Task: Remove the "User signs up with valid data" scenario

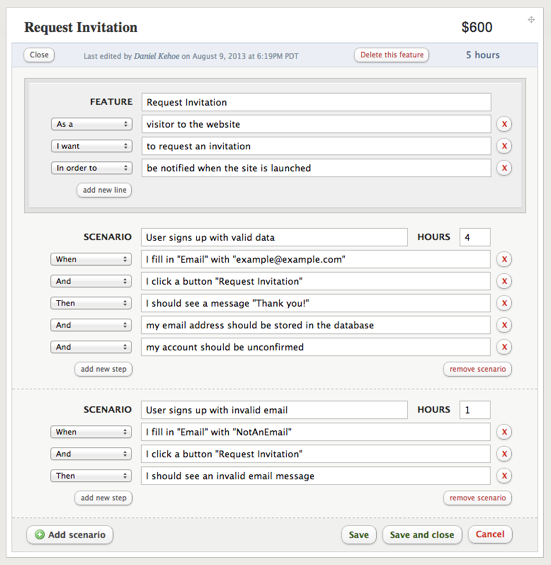Action: tap(477, 369)
